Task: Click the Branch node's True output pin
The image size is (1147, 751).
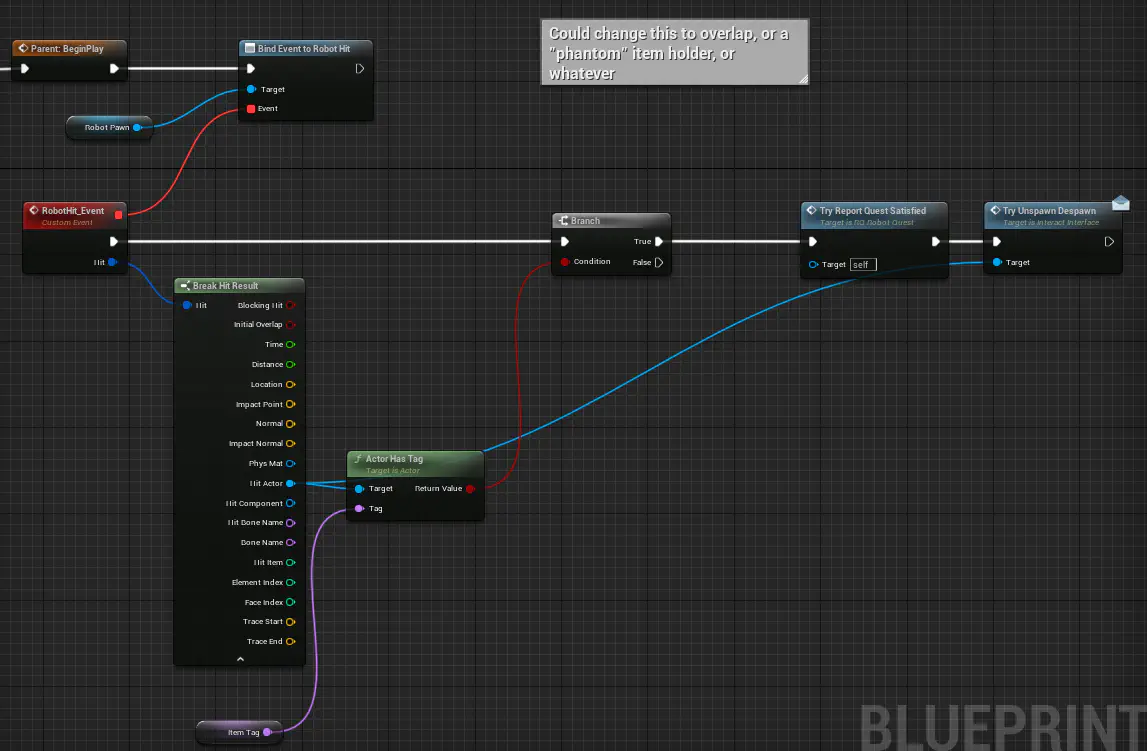Action: 658,241
